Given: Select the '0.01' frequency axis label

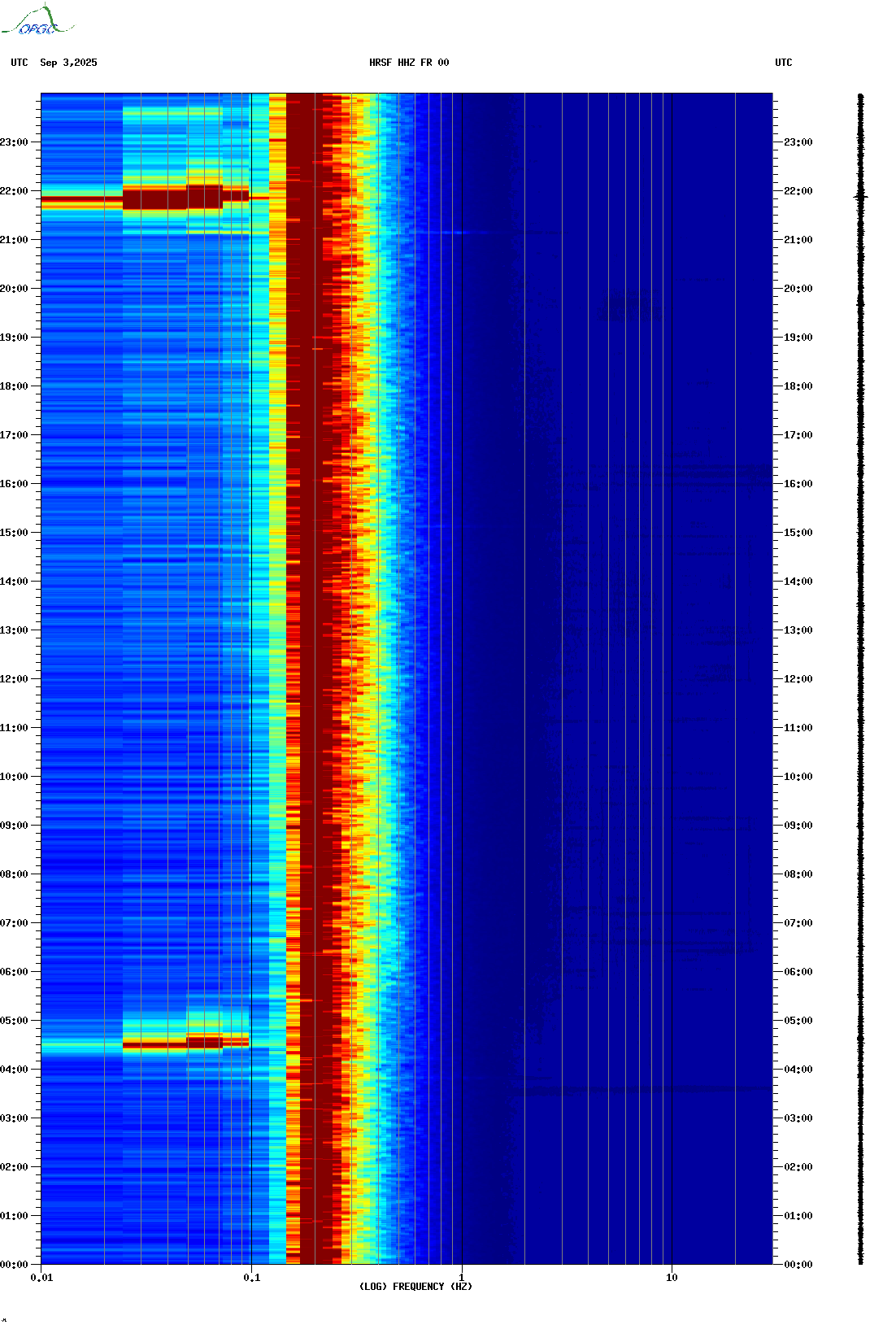Looking at the screenshot, I should tap(41, 1278).
